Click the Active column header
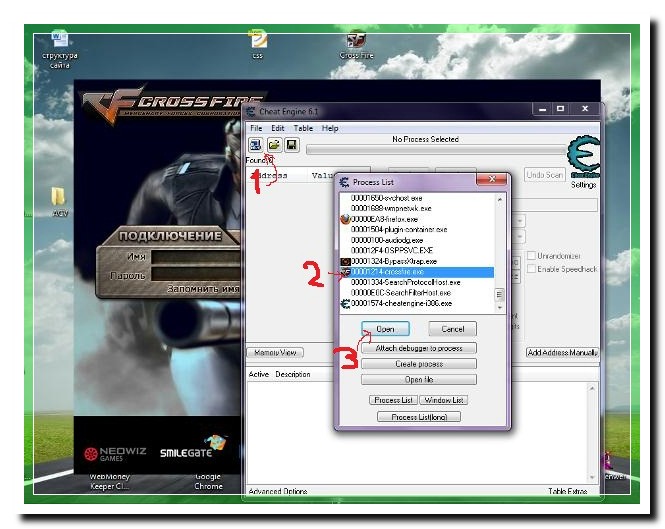The height and width of the screenshot is (529, 665). tap(259, 374)
